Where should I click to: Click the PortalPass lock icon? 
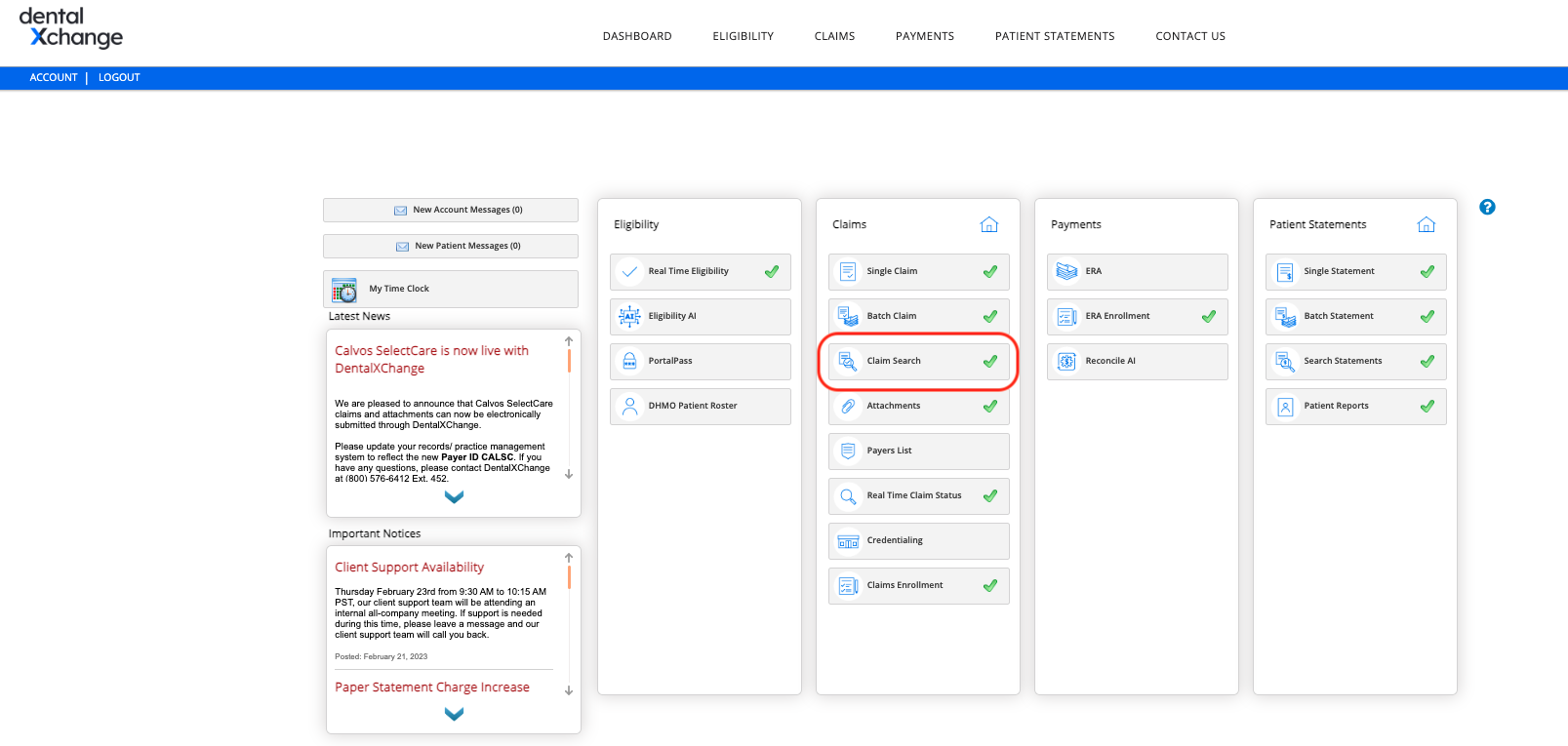click(x=630, y=361)
